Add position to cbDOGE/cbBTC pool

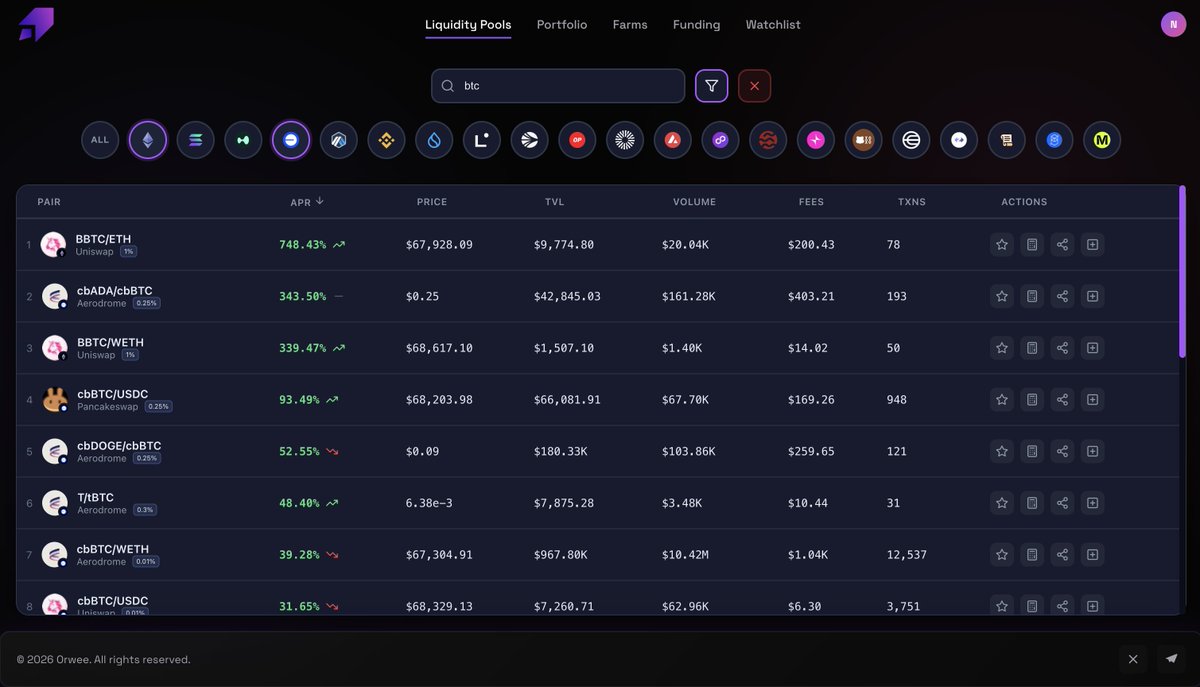[x=1092, y=451]
